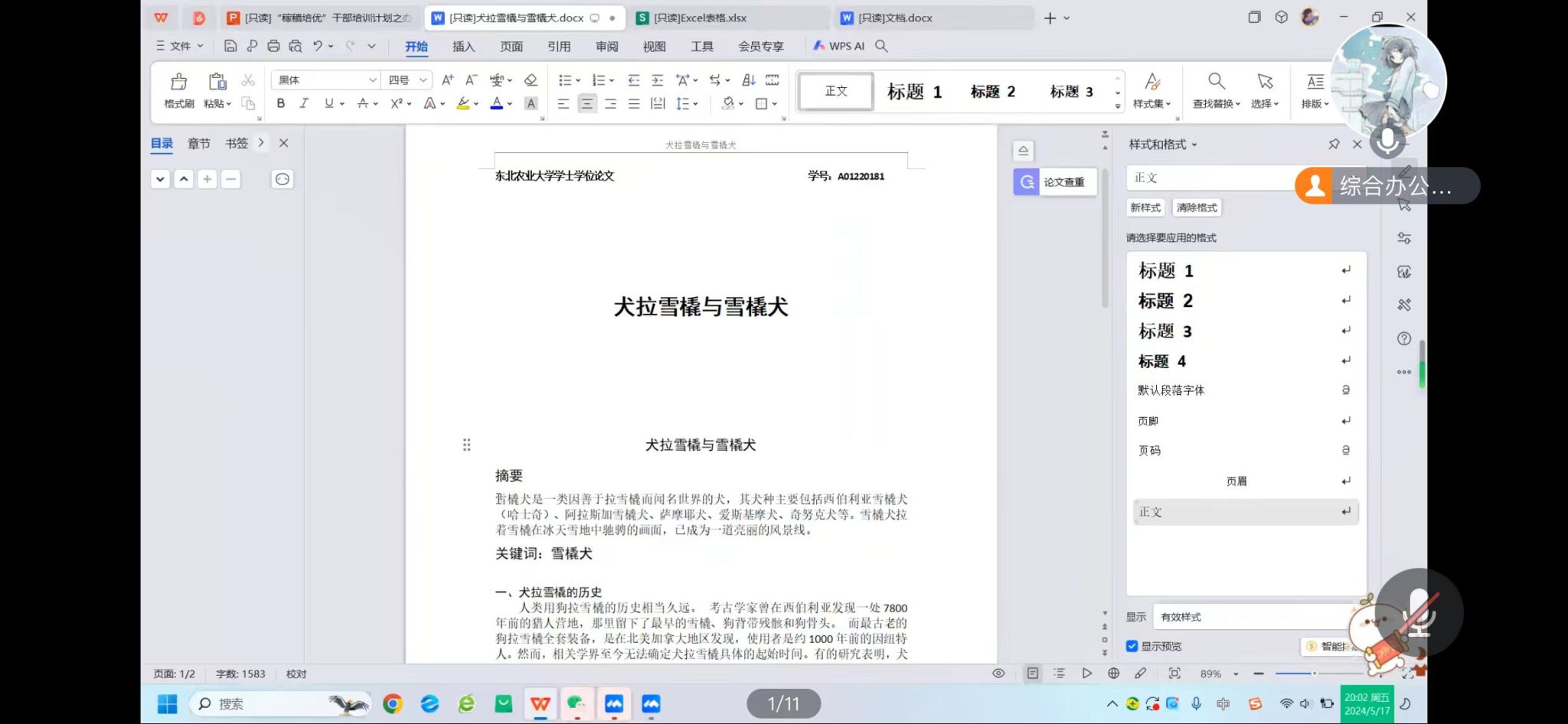Increase paragraph indent
The height and width of the screenshot is (724, 1568).
pyautogui.click(x=658, y=80)
